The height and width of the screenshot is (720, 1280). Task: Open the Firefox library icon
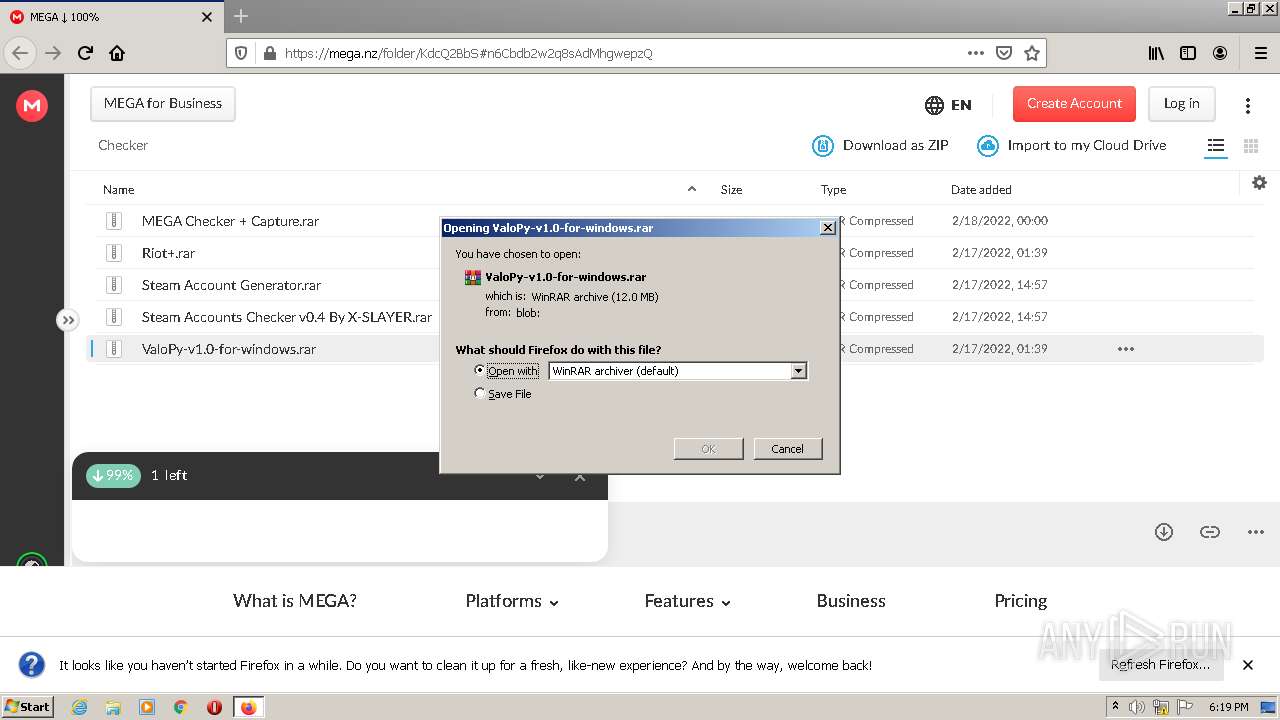[1156, 53]
